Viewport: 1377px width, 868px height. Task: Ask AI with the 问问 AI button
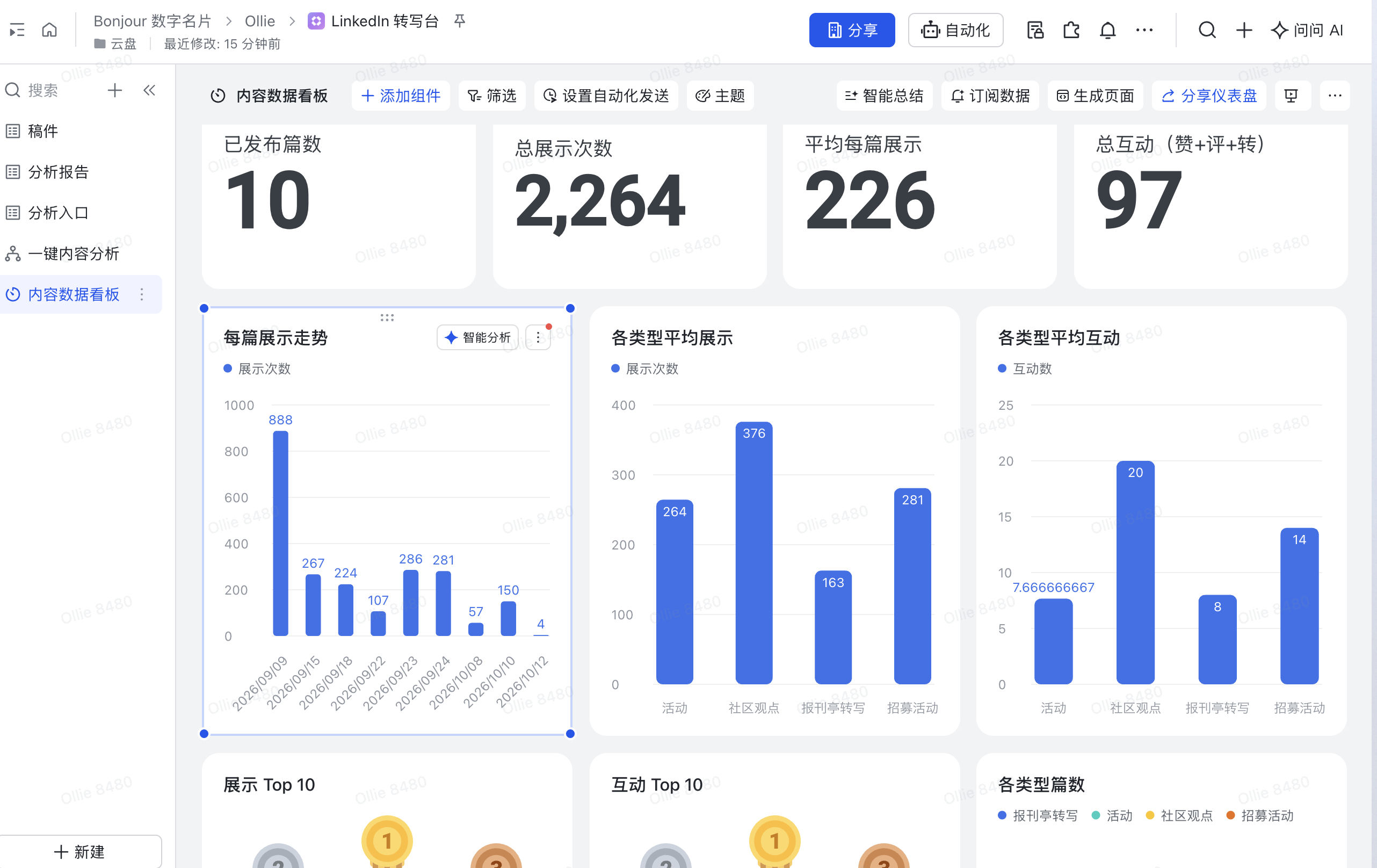(1307, 30)
